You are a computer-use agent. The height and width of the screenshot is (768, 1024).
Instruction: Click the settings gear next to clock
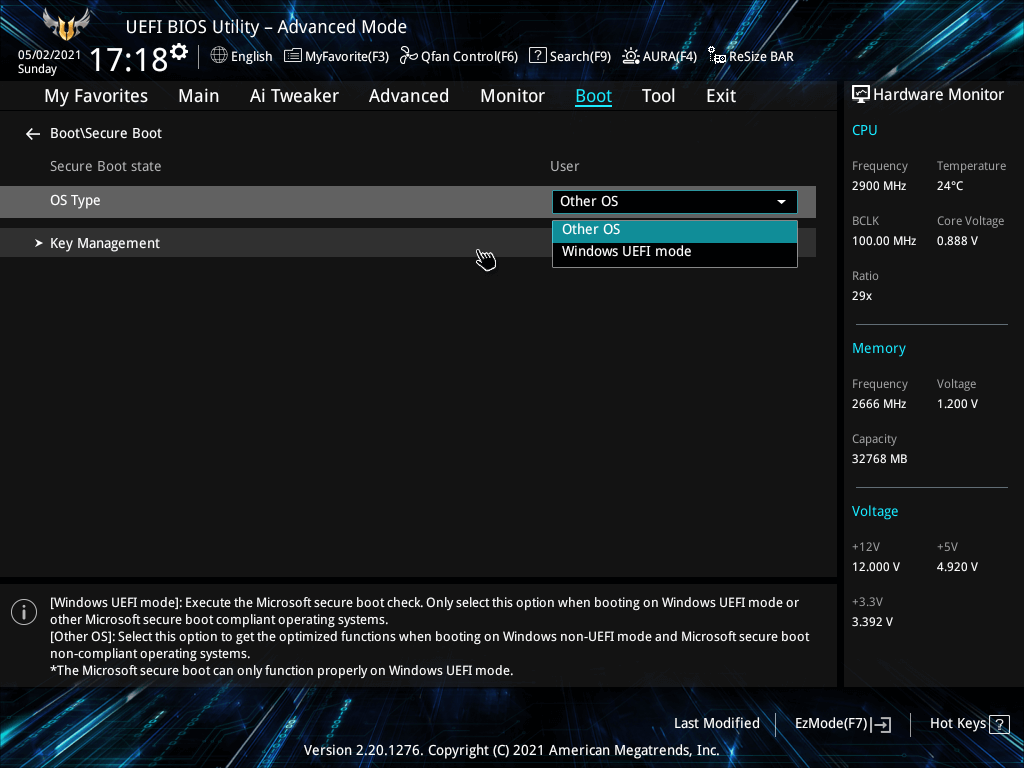179,52
